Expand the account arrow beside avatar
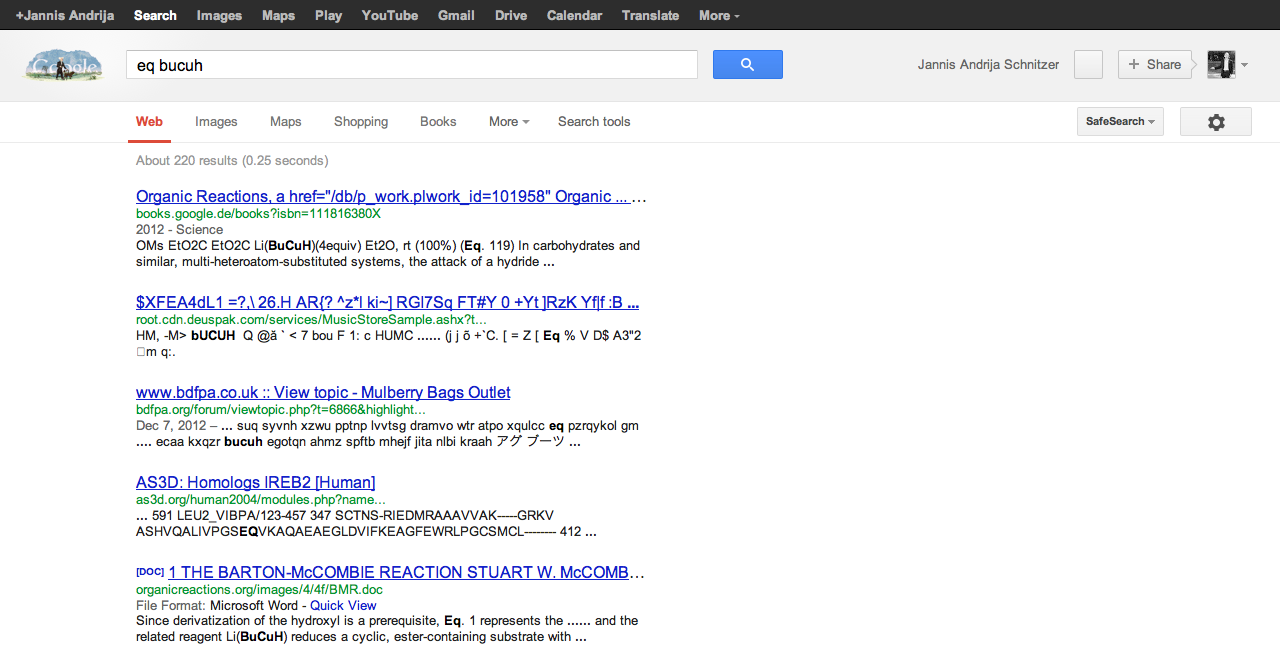 pos(1244,65)
